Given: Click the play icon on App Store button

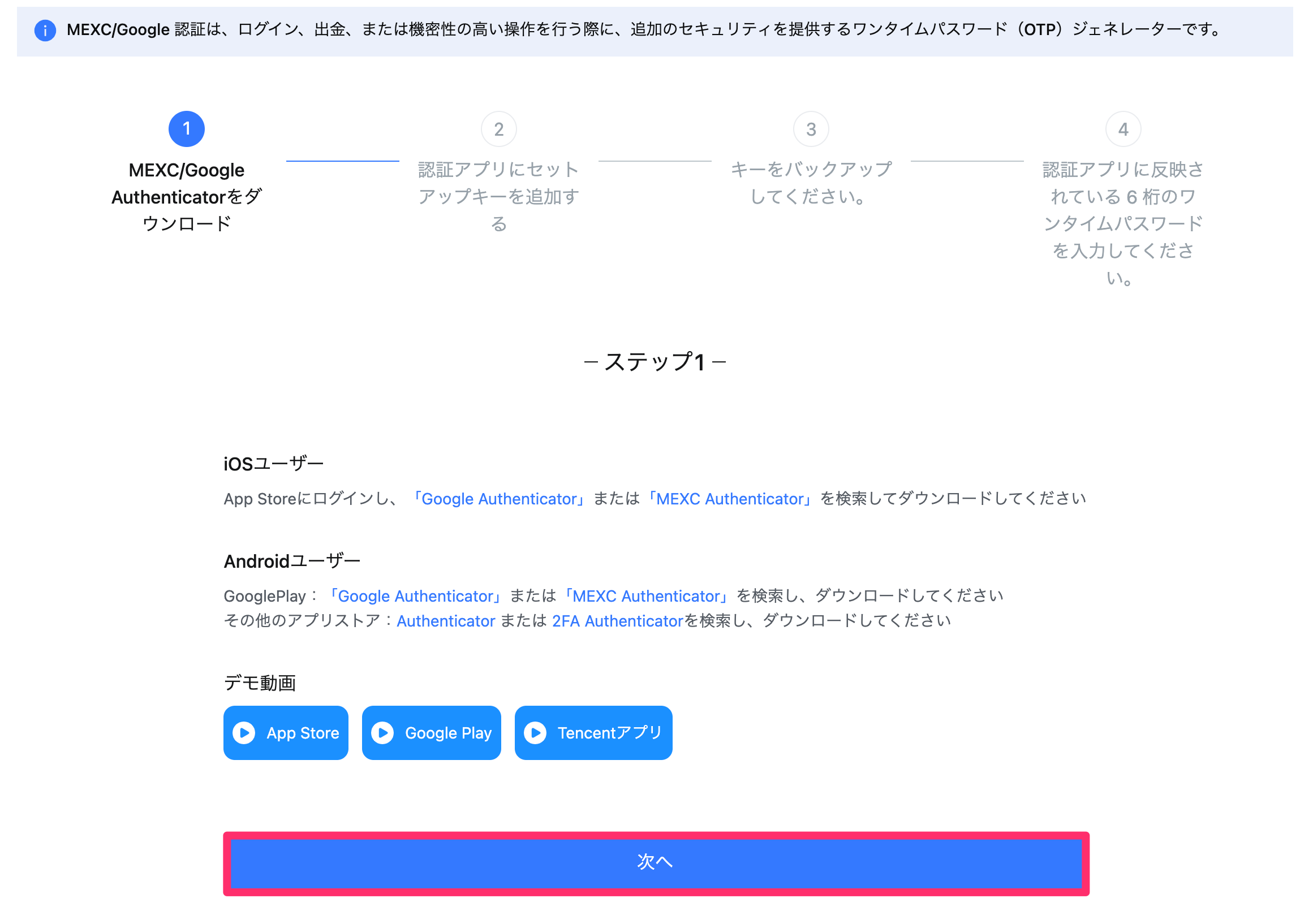Looking at the screenshot, I should (x=245, y=733).
